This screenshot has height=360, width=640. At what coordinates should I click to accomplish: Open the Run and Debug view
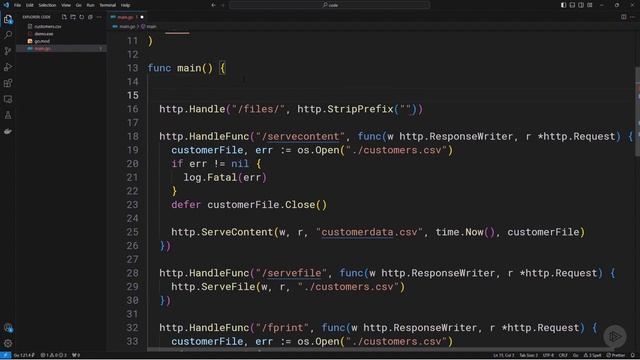pyautogui.click(x=8, y=67)
